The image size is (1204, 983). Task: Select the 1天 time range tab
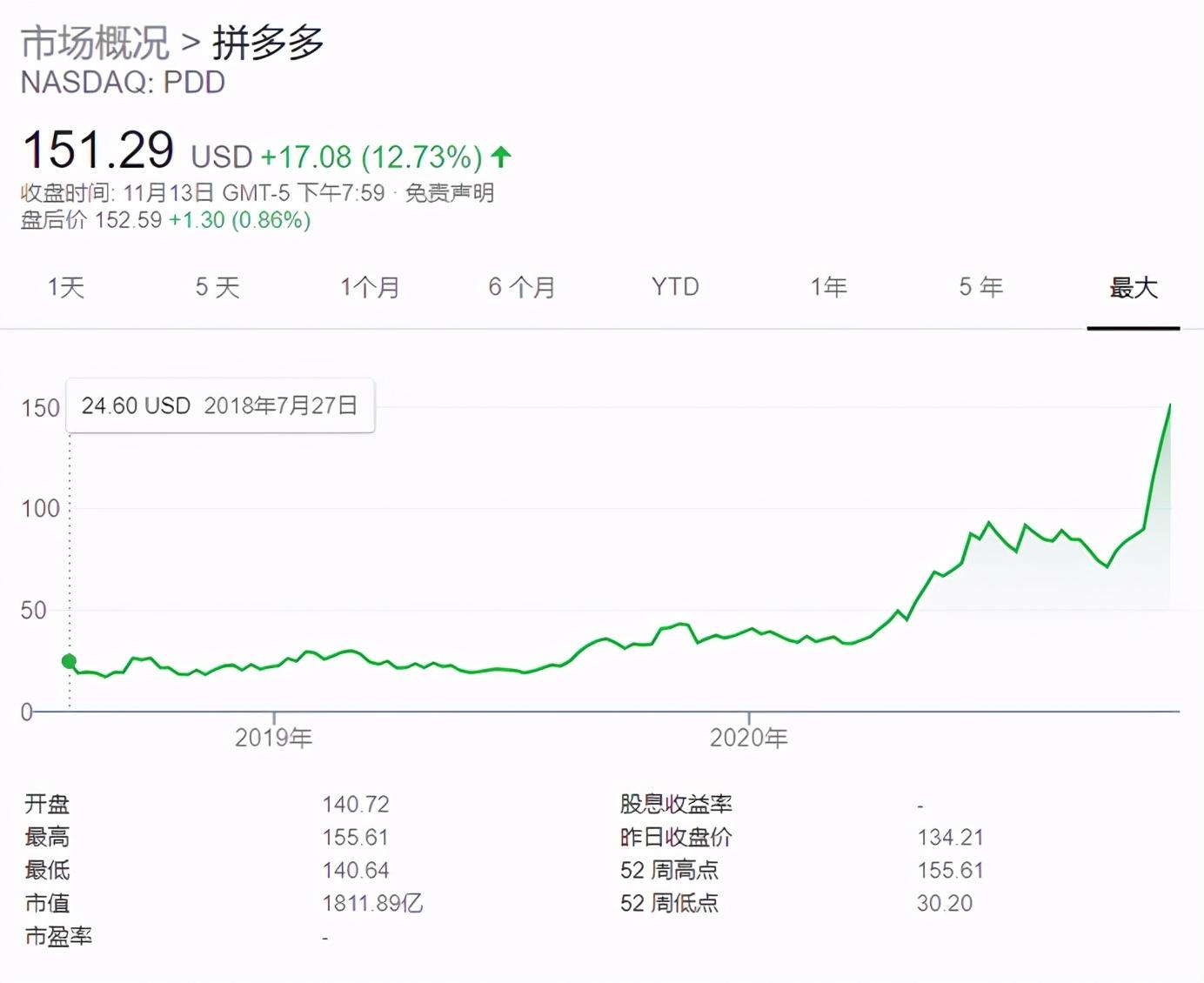tap(66, 287)
